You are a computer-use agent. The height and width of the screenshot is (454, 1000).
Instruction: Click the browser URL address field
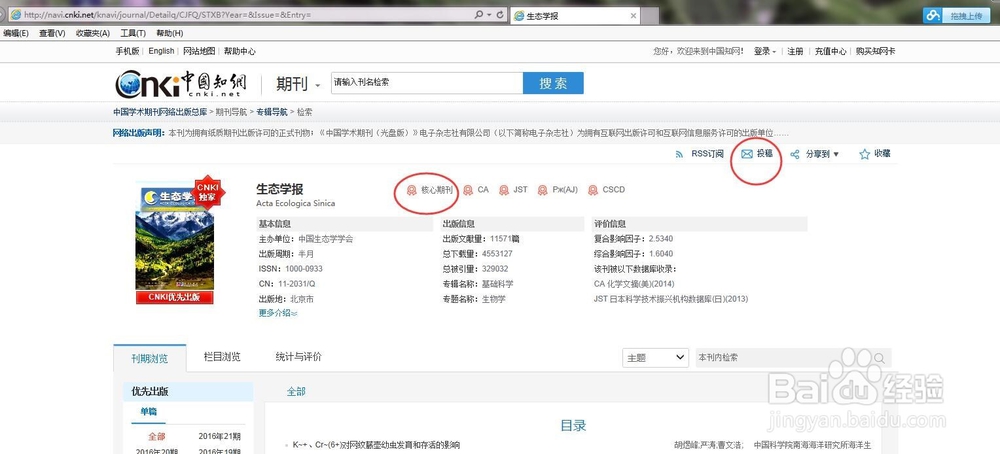(x=241, y=15)
